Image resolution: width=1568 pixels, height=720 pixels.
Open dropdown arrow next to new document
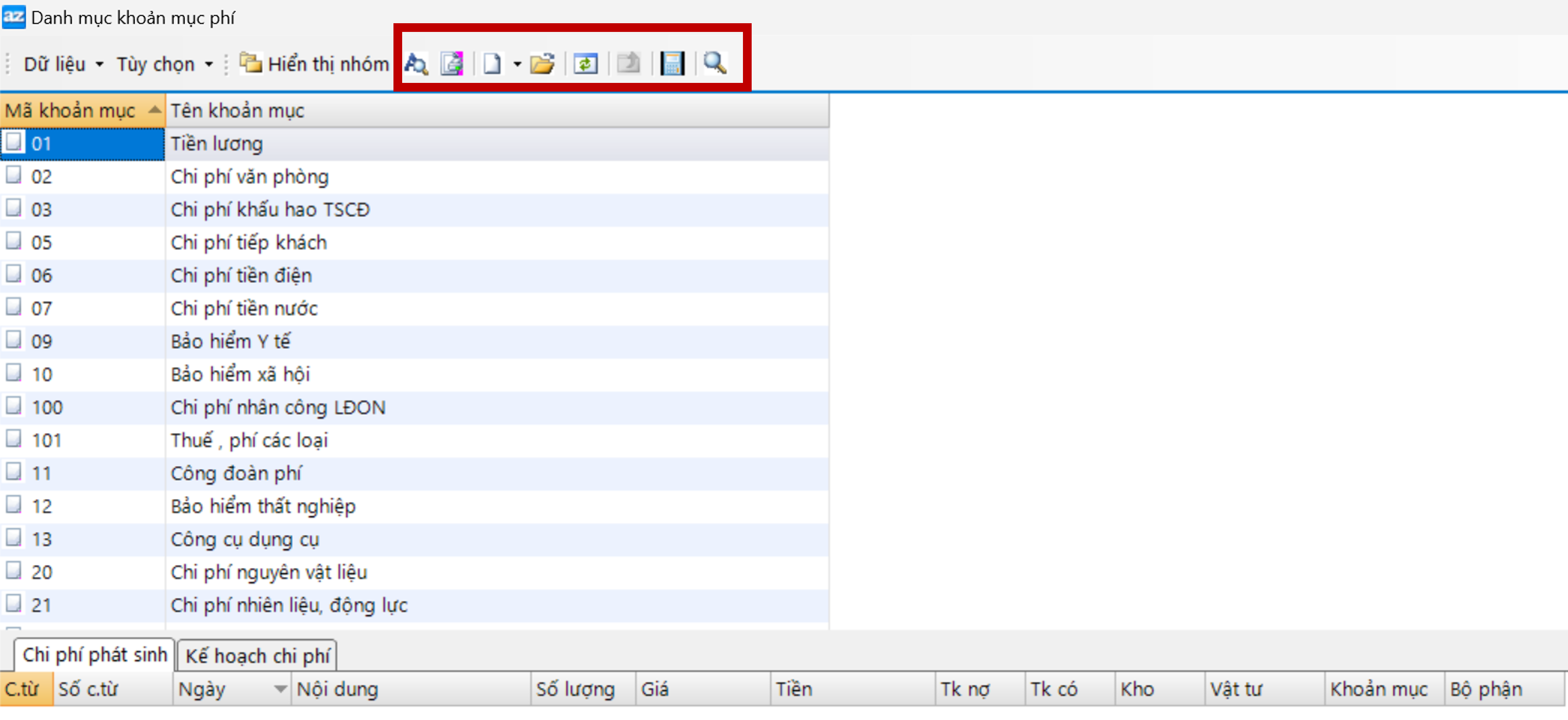(517, 64)
